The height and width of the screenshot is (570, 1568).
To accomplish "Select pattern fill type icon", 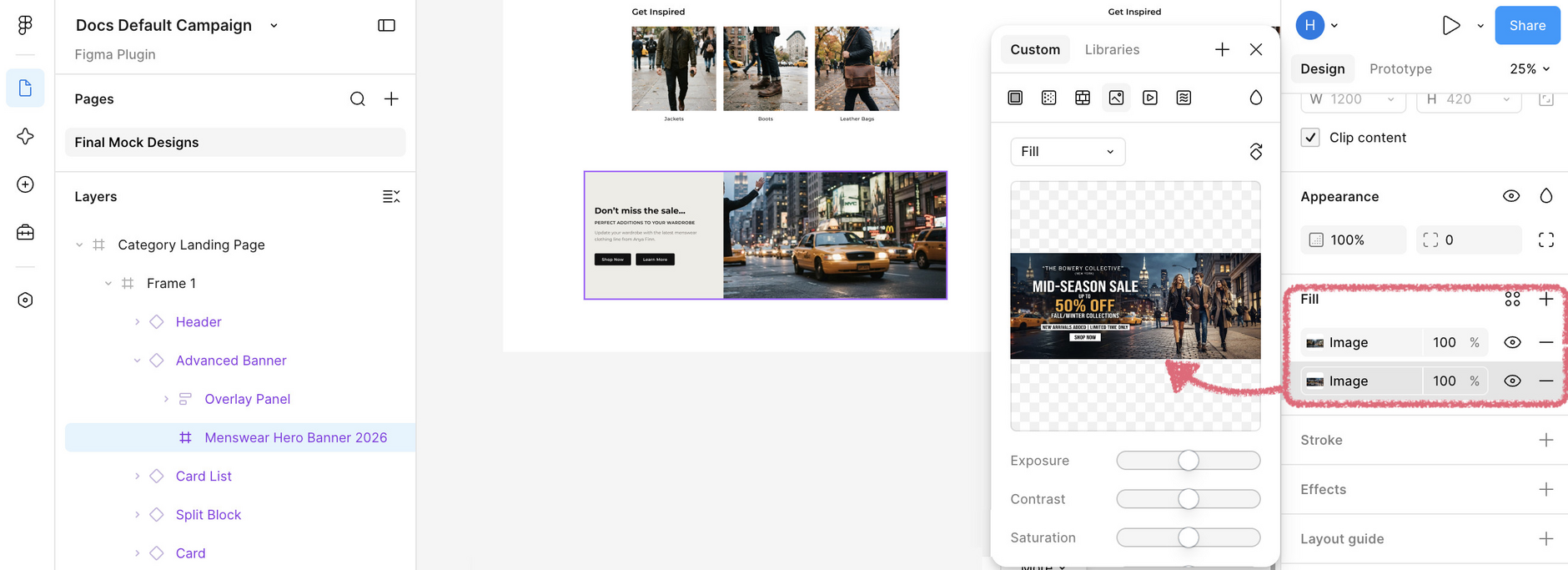I will point(1083,98).
